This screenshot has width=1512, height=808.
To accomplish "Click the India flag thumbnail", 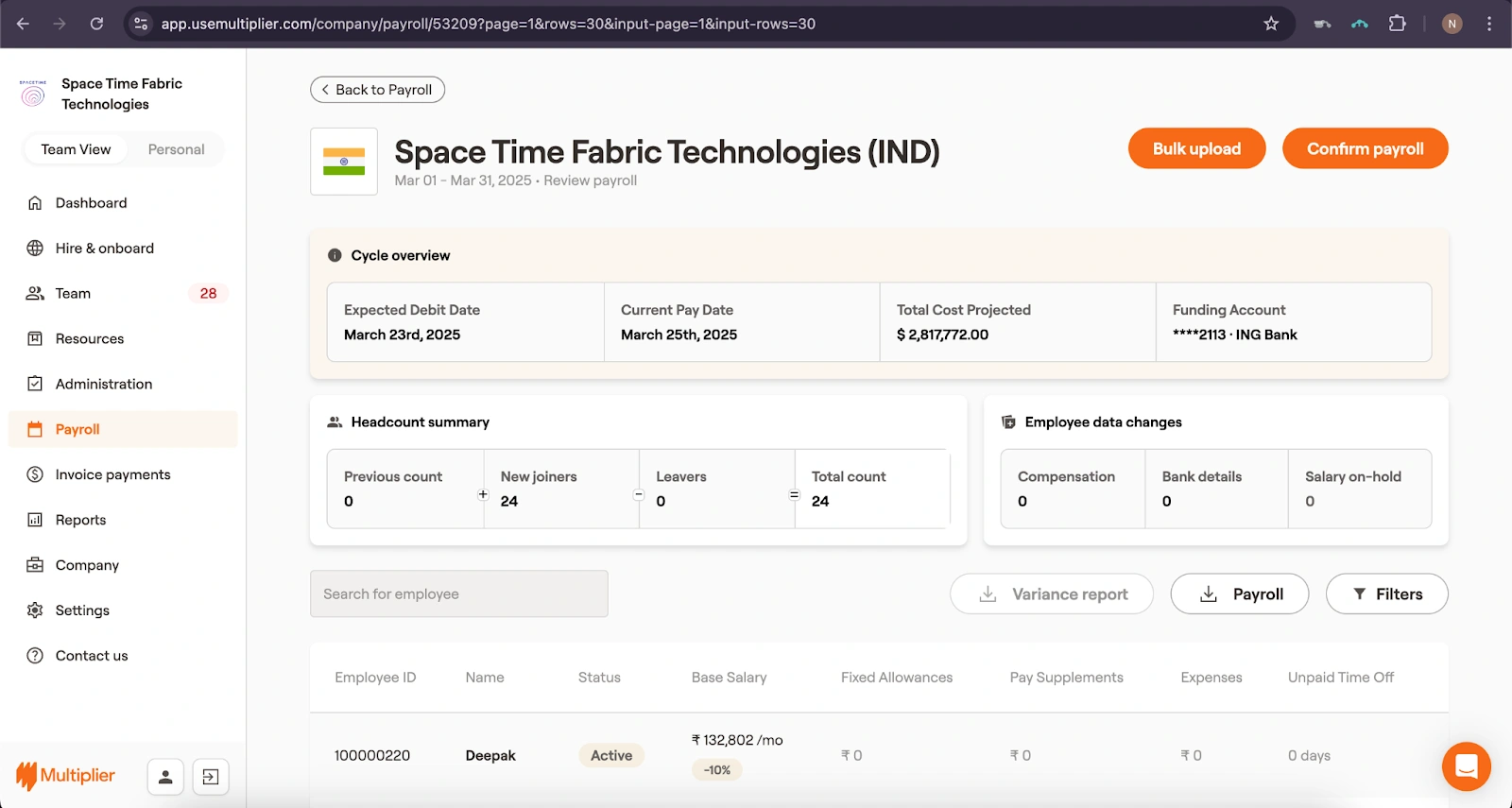I will (344, 162).
